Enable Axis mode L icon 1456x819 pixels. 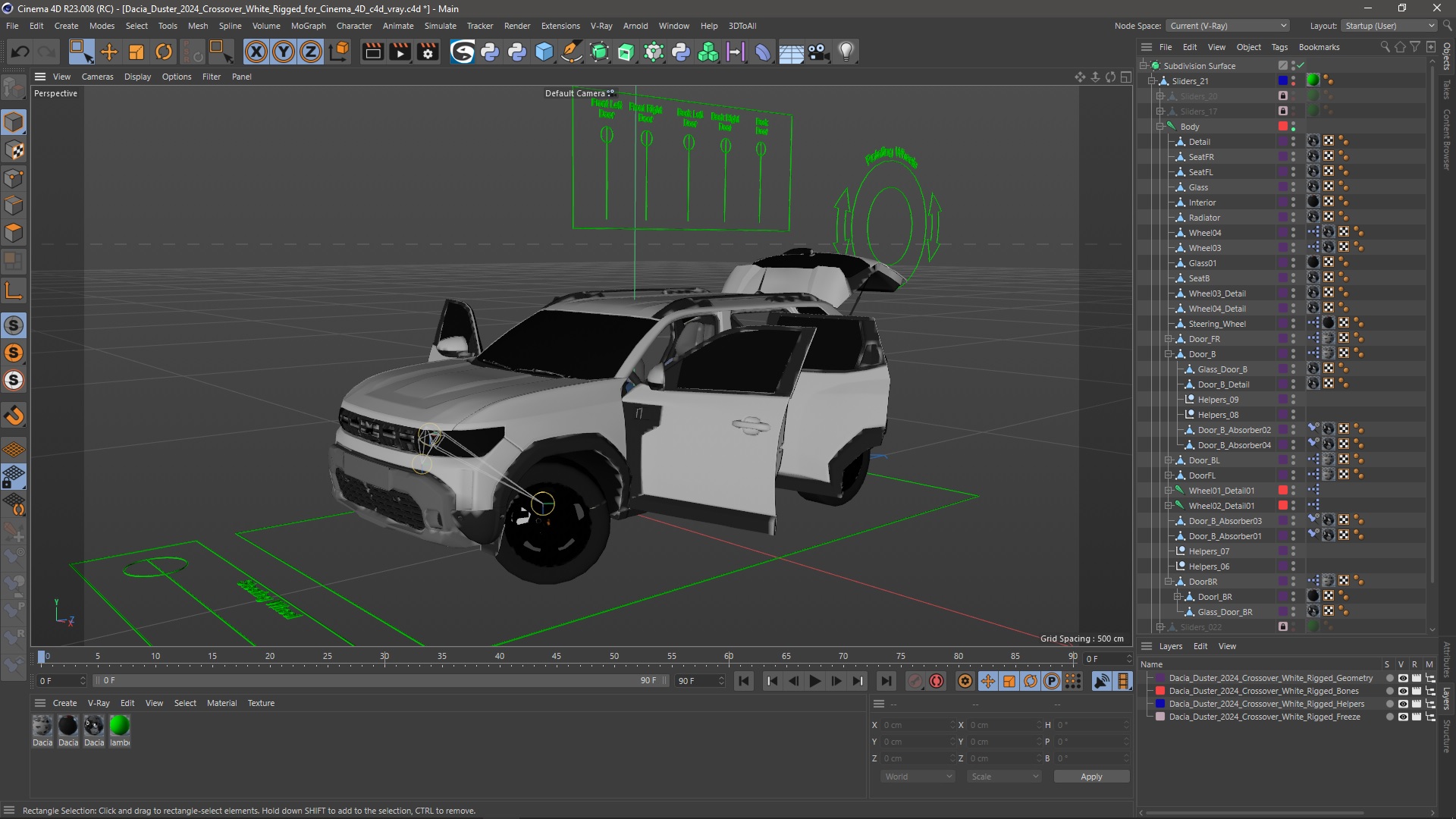coord(14,291)
